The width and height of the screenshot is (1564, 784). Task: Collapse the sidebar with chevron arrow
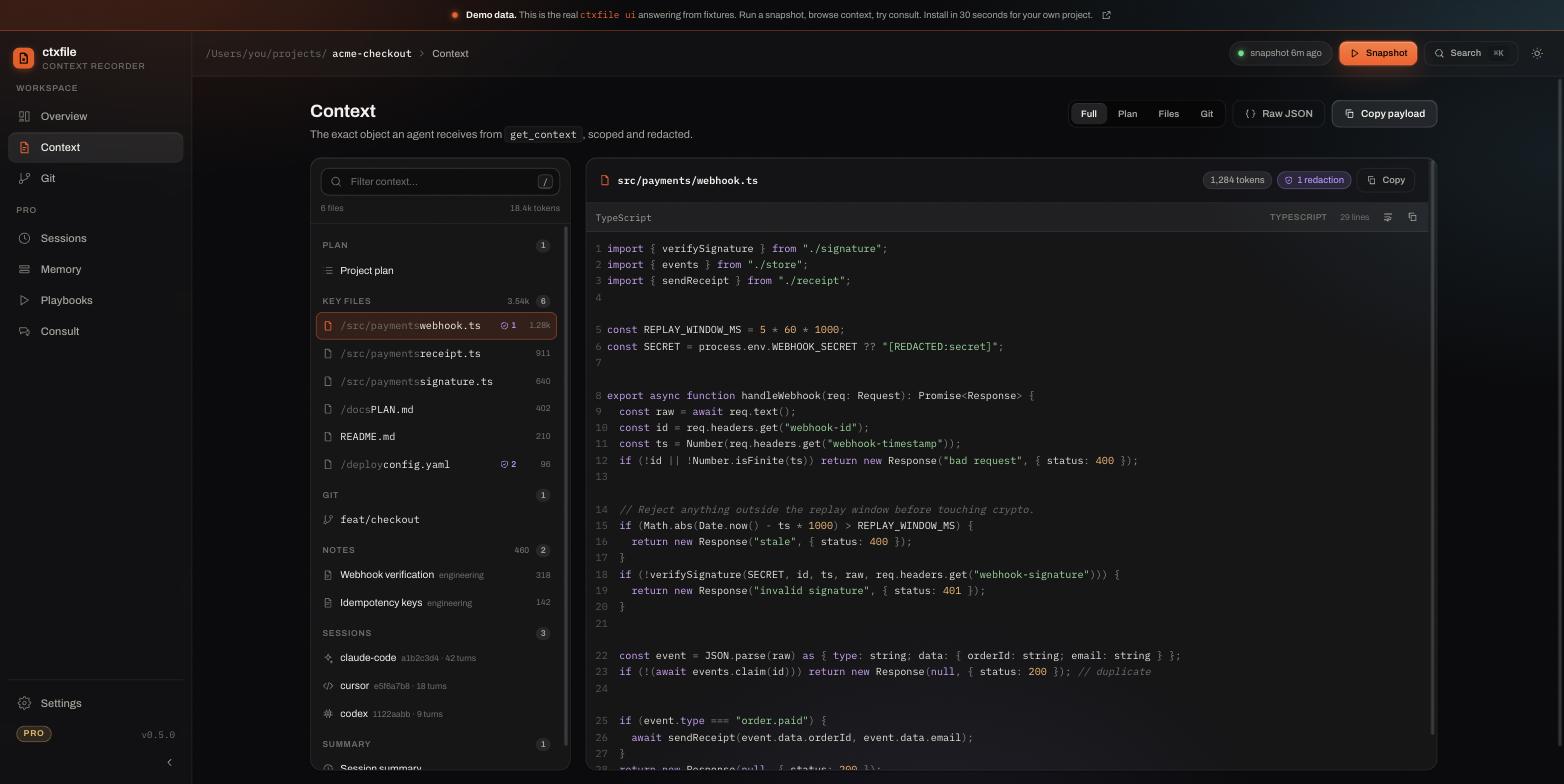(169, 762)
